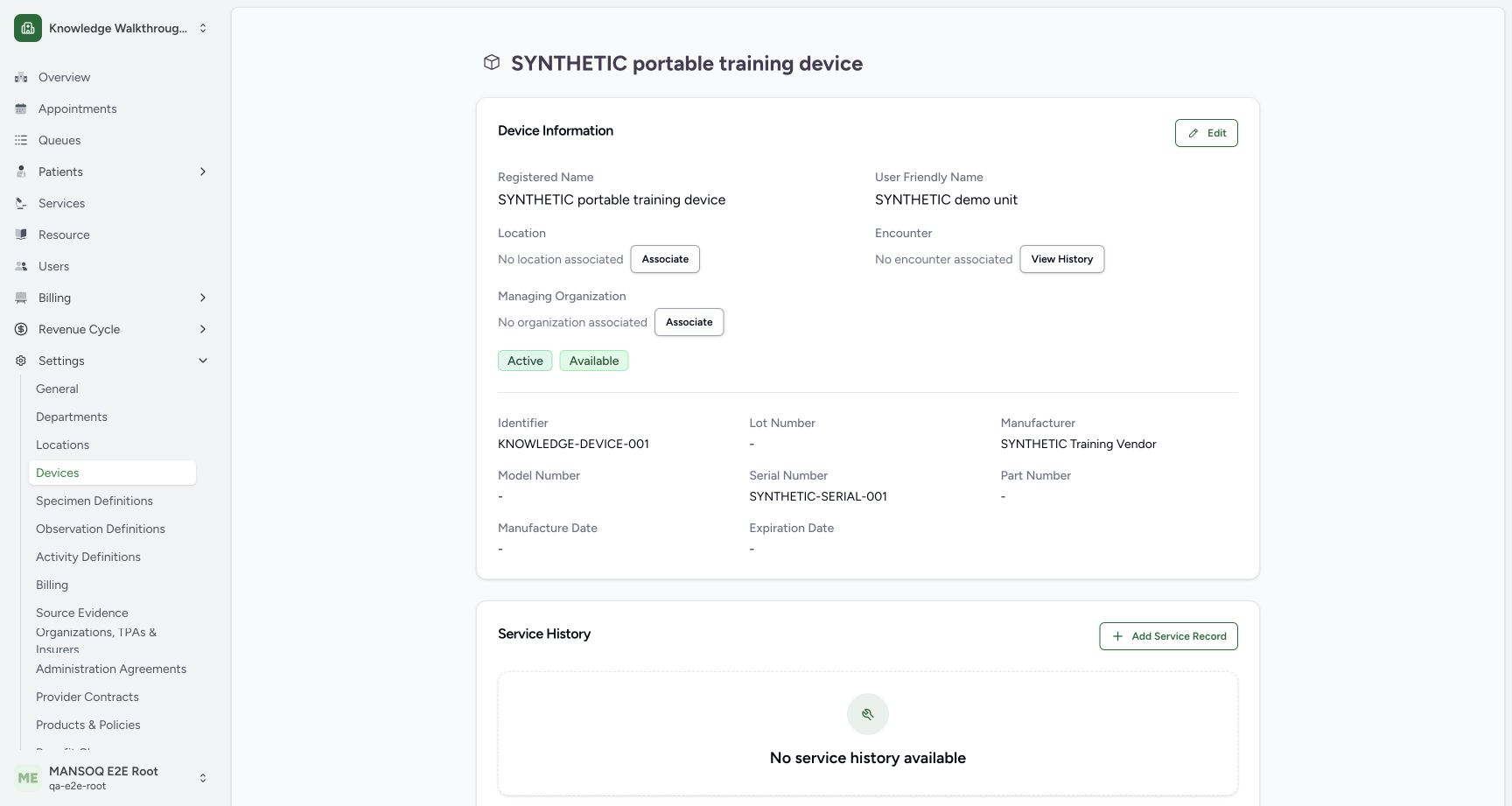The width and height of the screenshot is (1512, 806).
Task: Add a service record
Action: (1168, 636)
